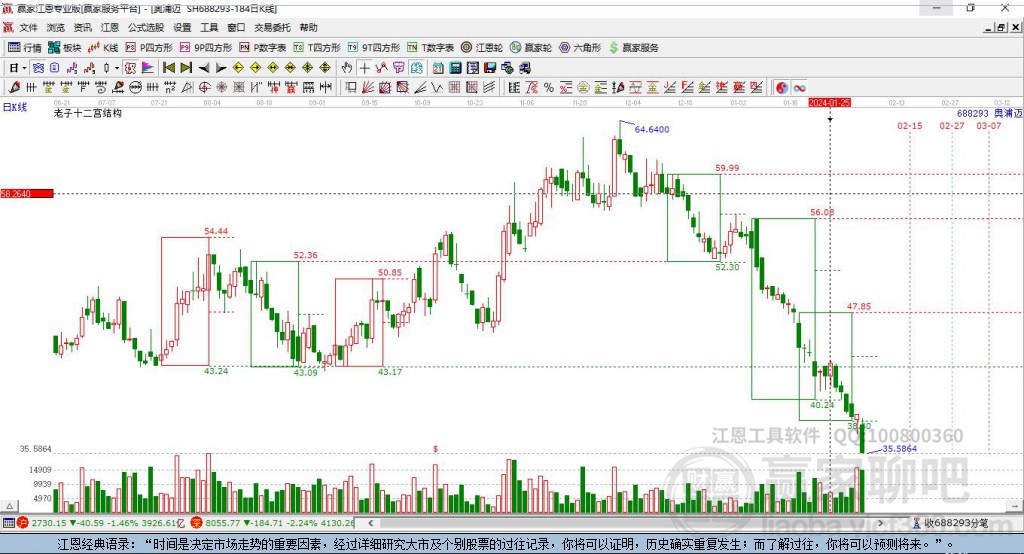1024x554 pixels.
Task: Select the highlighted date 2024-01-25 marker
Action: pyautogui.click(x=829, y=103)
